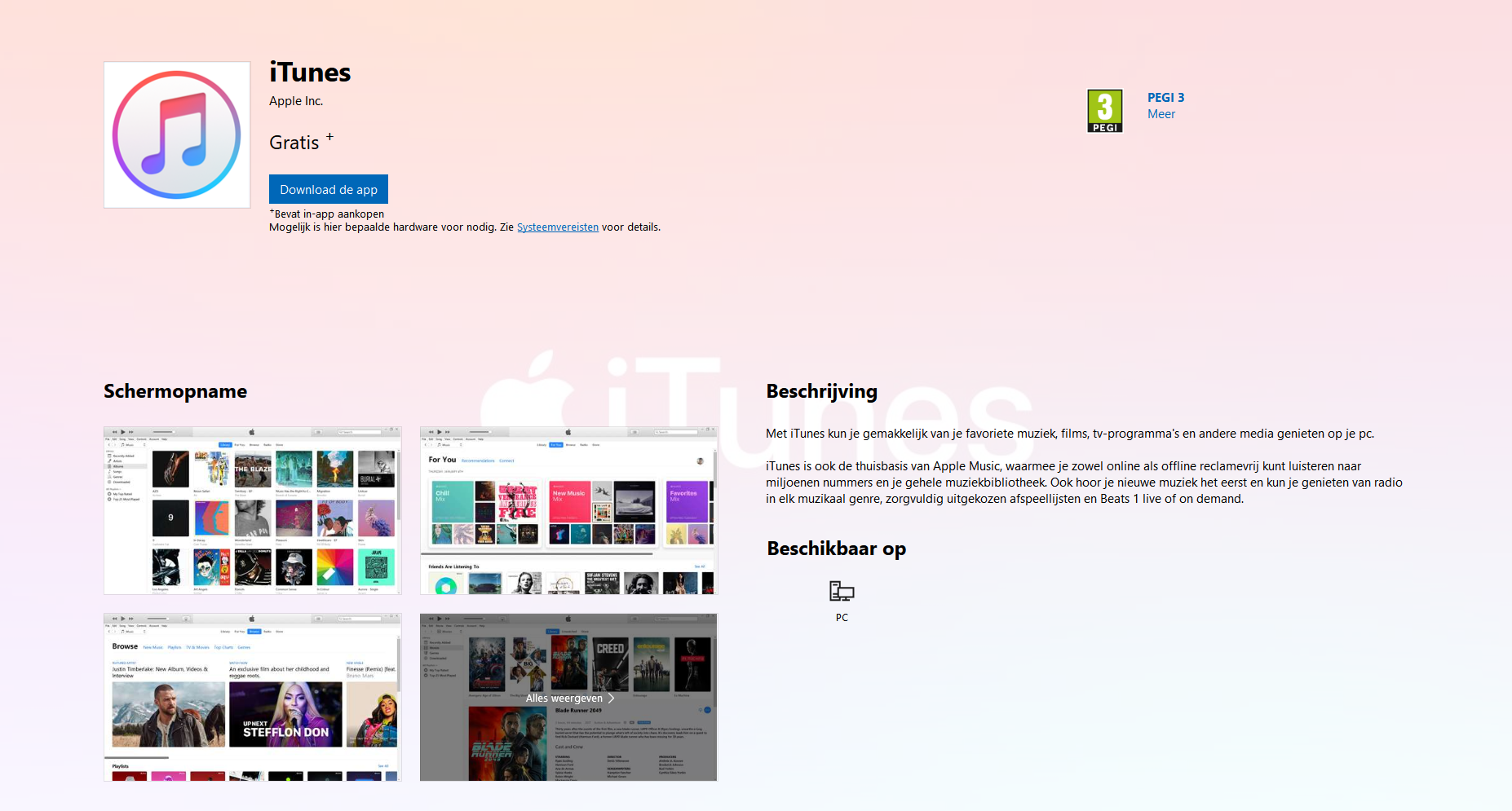Click the account avatar on the For You page

point(700,461)
